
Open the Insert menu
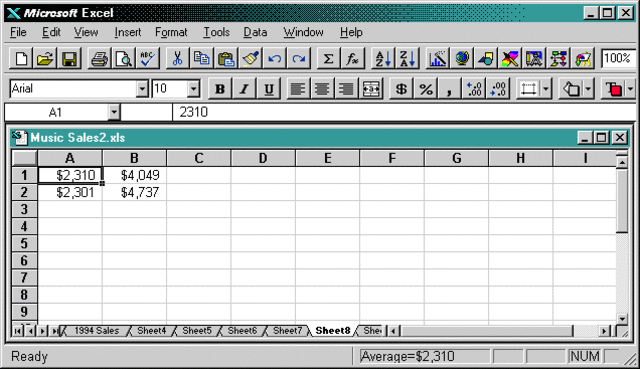click(127, 32)
